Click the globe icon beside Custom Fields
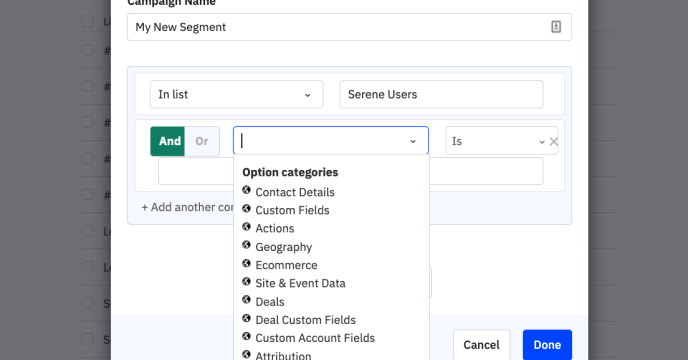 coord(246,209)
